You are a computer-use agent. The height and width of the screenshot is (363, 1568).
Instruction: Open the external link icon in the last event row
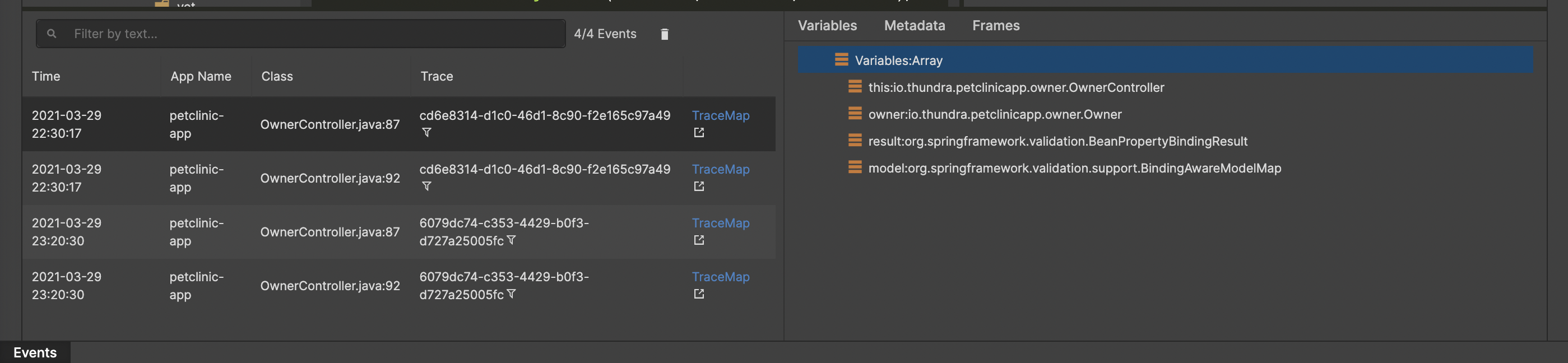click(x=698, y=294)
